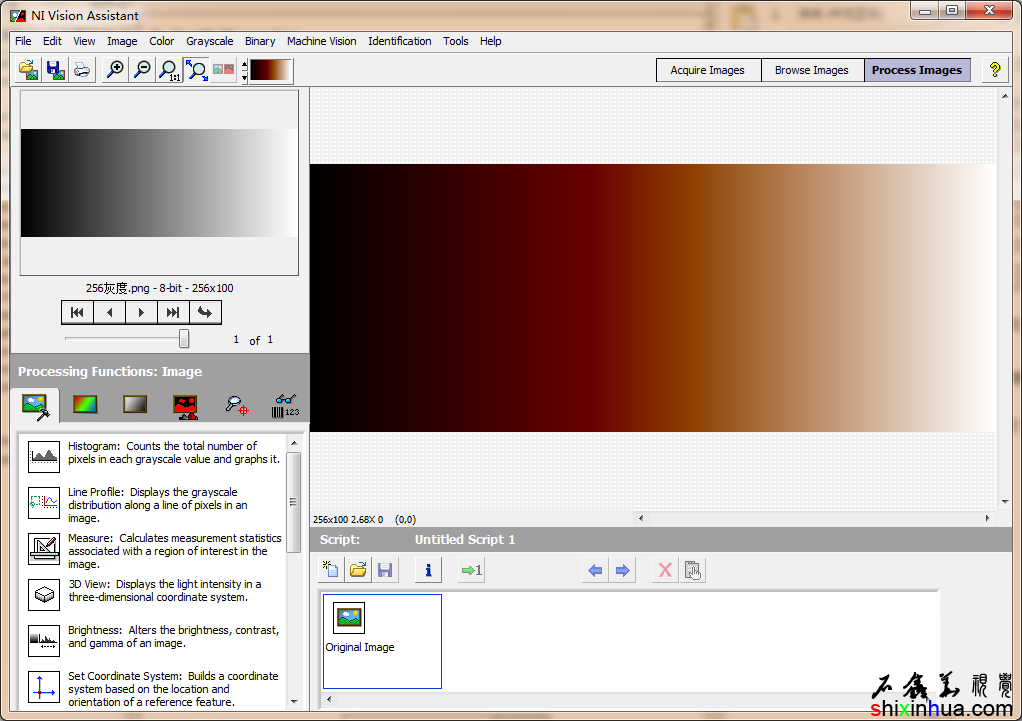
Task: Click the image navigation slider handle
Action: 184,339
